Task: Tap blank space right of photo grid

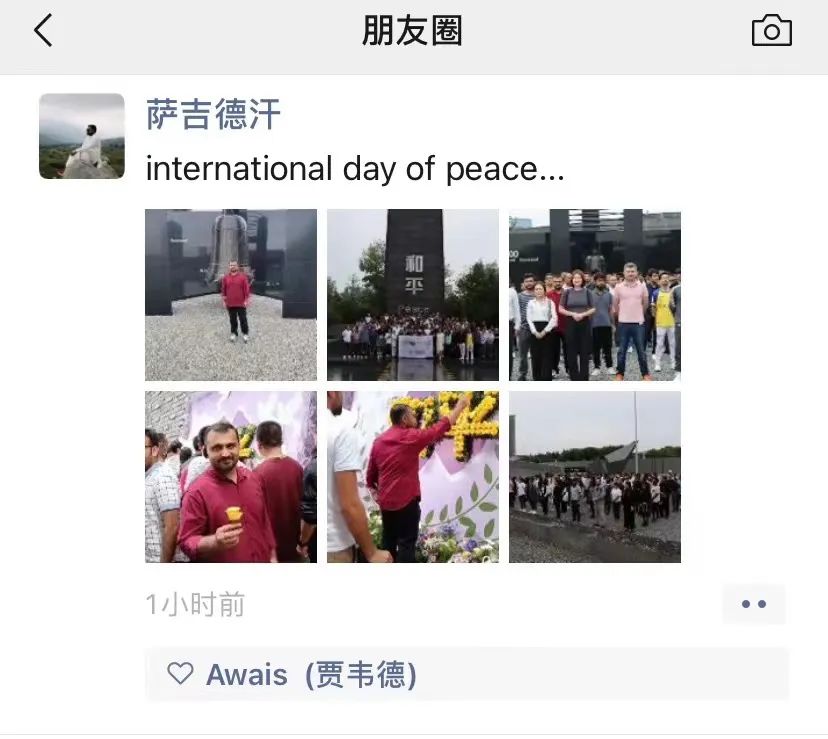Action: (x=750, y=386)
